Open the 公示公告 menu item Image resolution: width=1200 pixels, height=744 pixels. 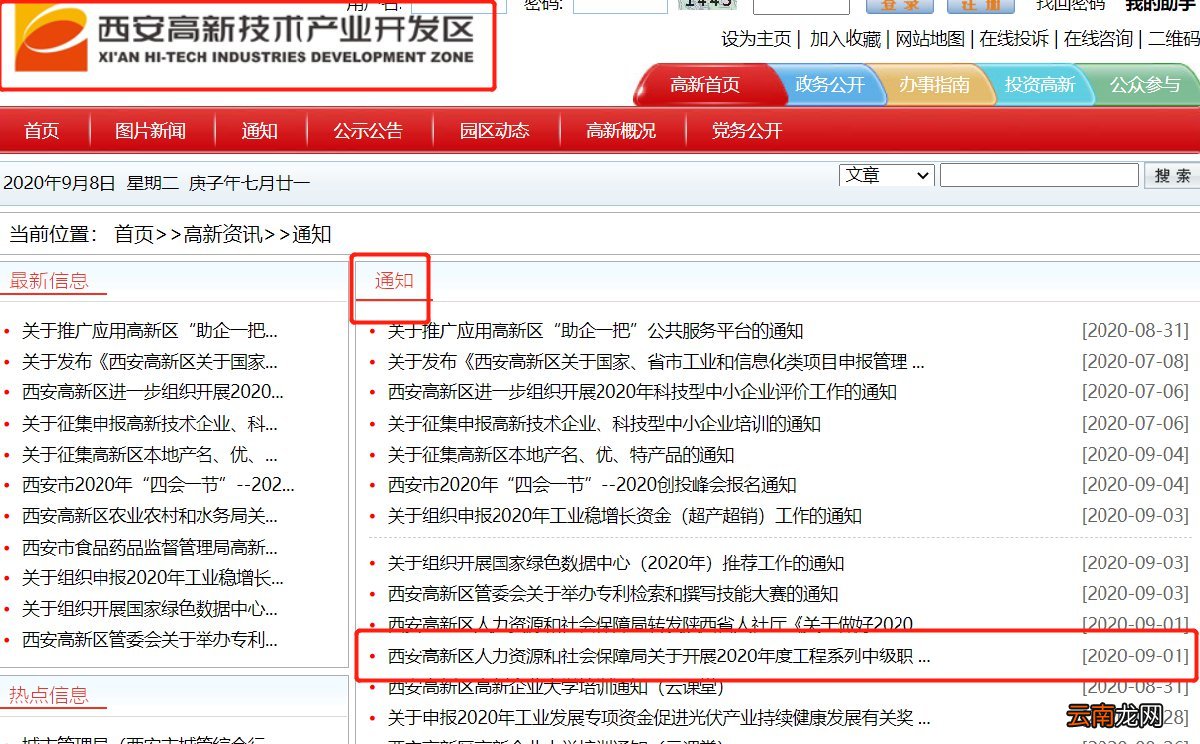[368, 131]
